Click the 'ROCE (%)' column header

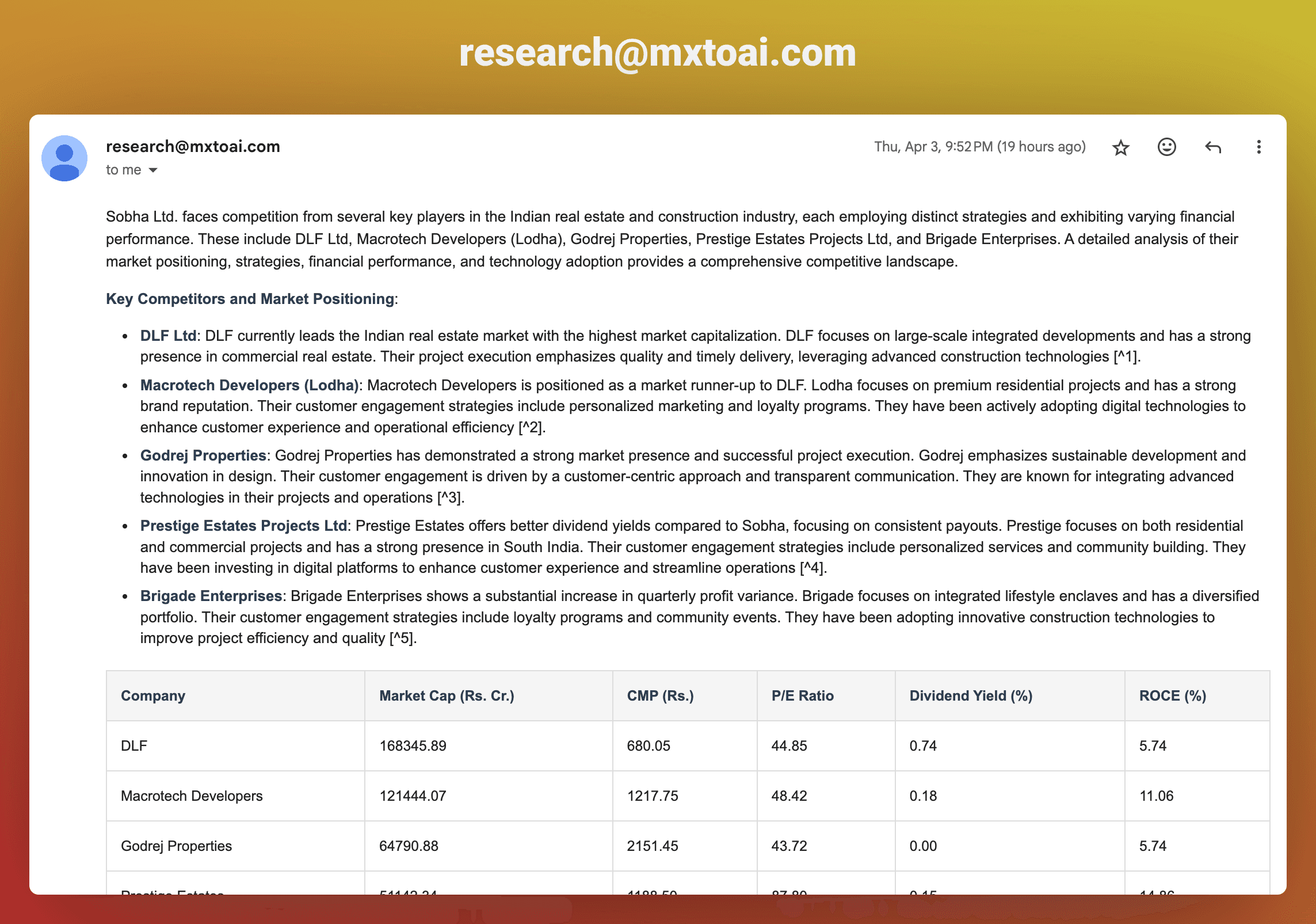[x=1173, y=695]
